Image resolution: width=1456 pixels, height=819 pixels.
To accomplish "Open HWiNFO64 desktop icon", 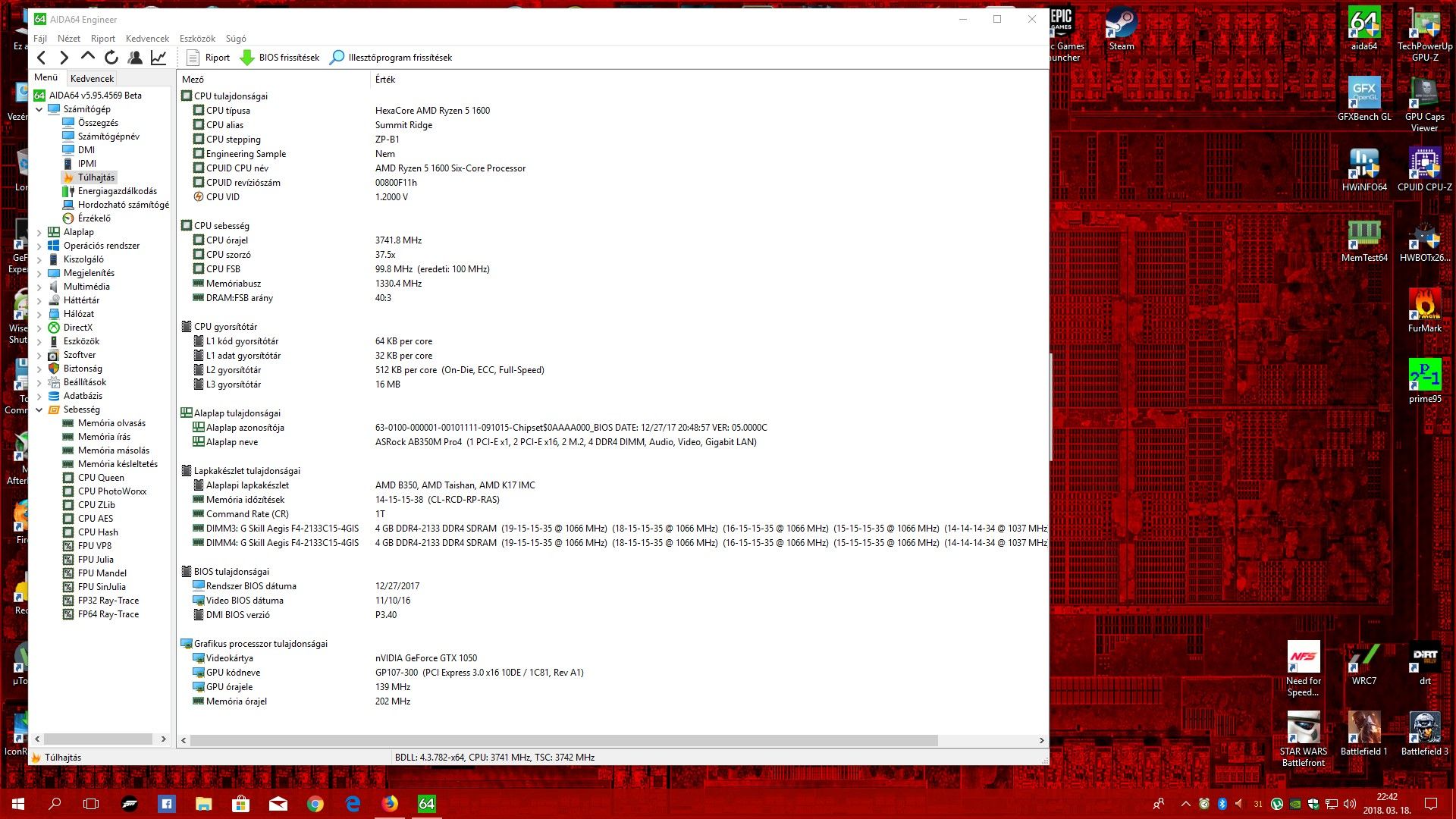I will (1364, 169).
